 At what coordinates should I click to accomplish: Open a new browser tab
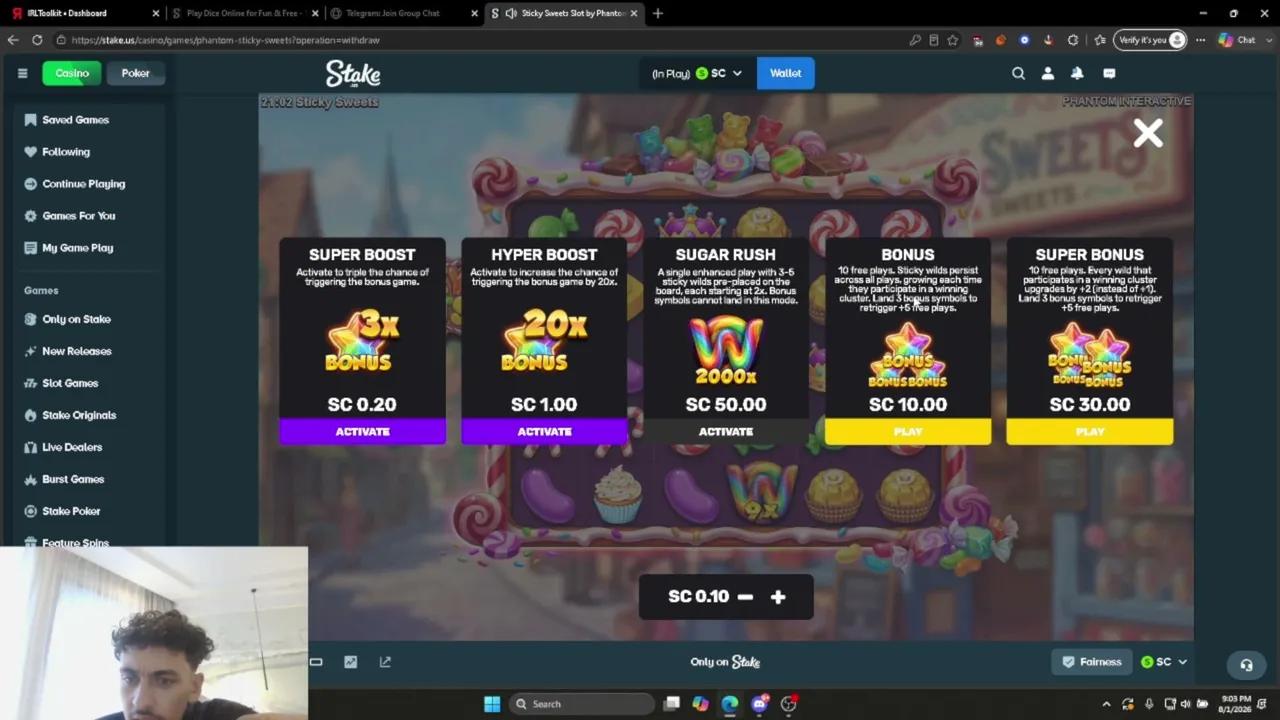pyautogui.click(x=657, y=13)
